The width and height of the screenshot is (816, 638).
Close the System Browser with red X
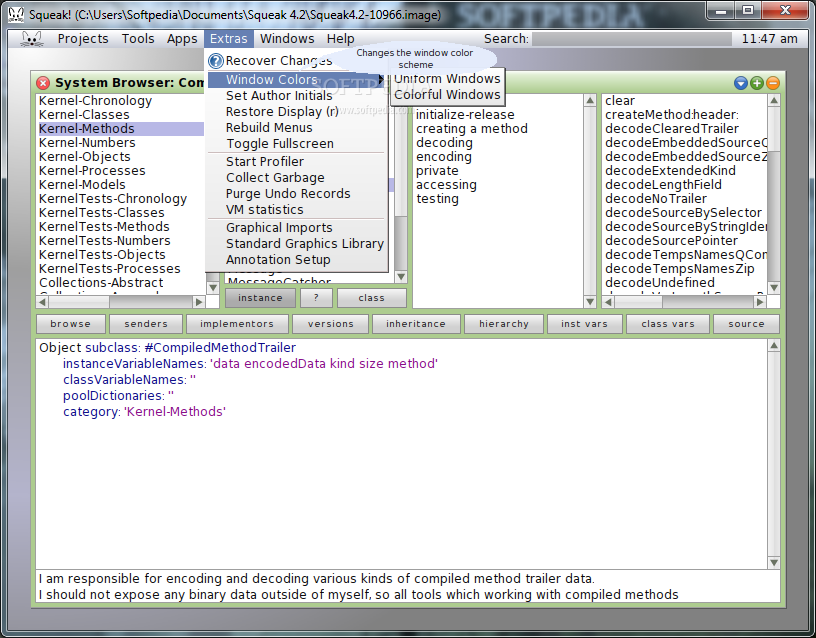(x=43, y=83)
